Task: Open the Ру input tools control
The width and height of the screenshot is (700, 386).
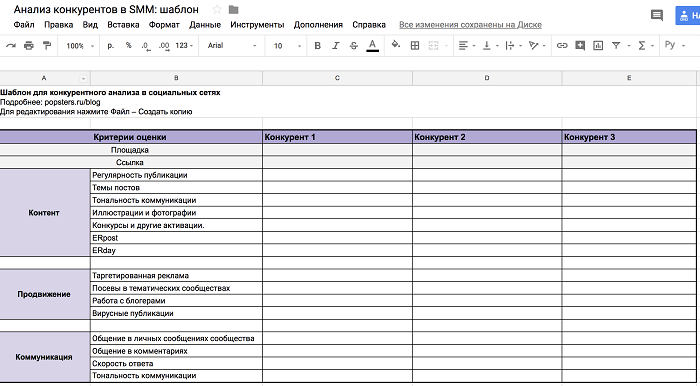Action: tap(674, 46)
